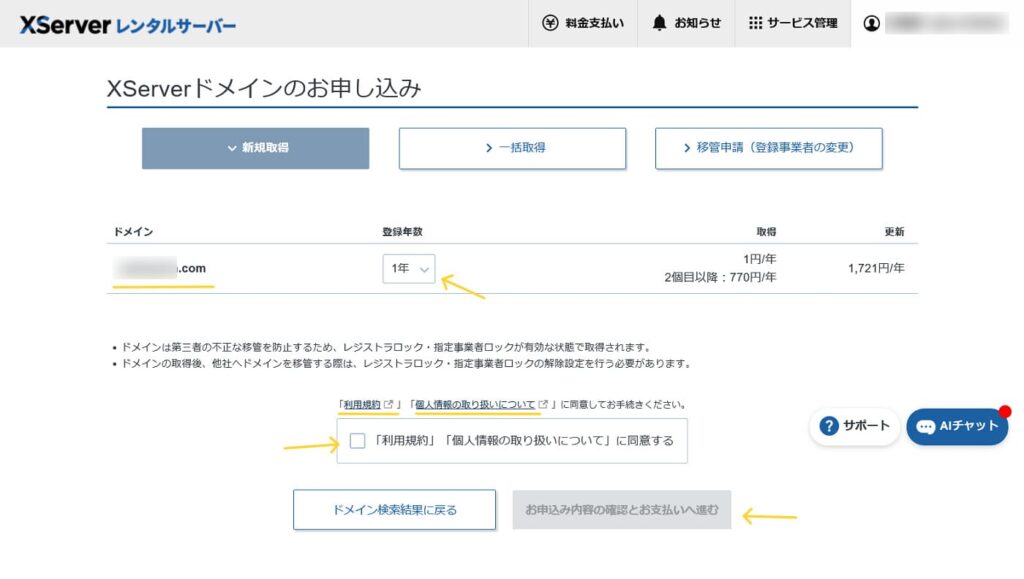Screen dimensions: 1024x579
Task: Click the 更新 column header
Action: pos(895,232)
